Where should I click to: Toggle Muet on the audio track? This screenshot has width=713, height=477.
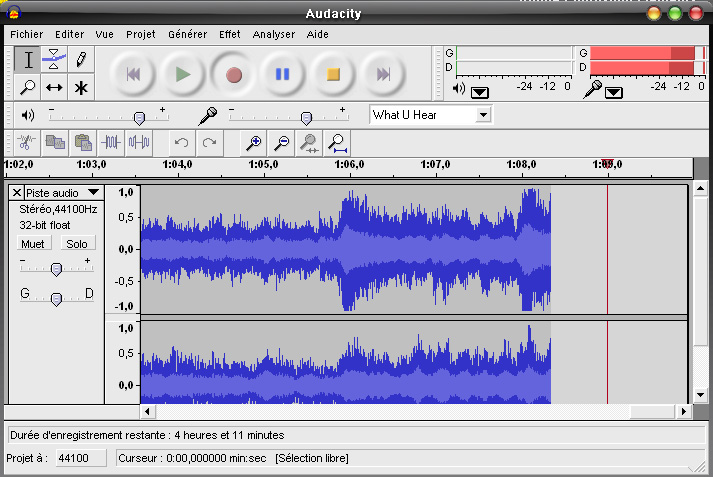coord(33,244)
